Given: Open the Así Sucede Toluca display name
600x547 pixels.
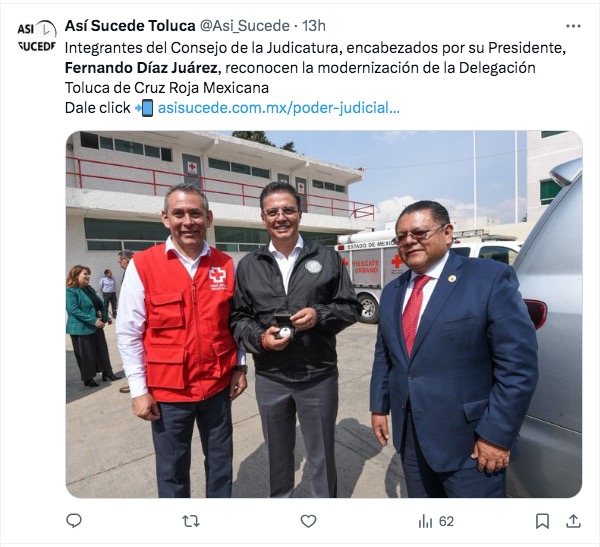Looking at the screenshot, I should point(130,26).
